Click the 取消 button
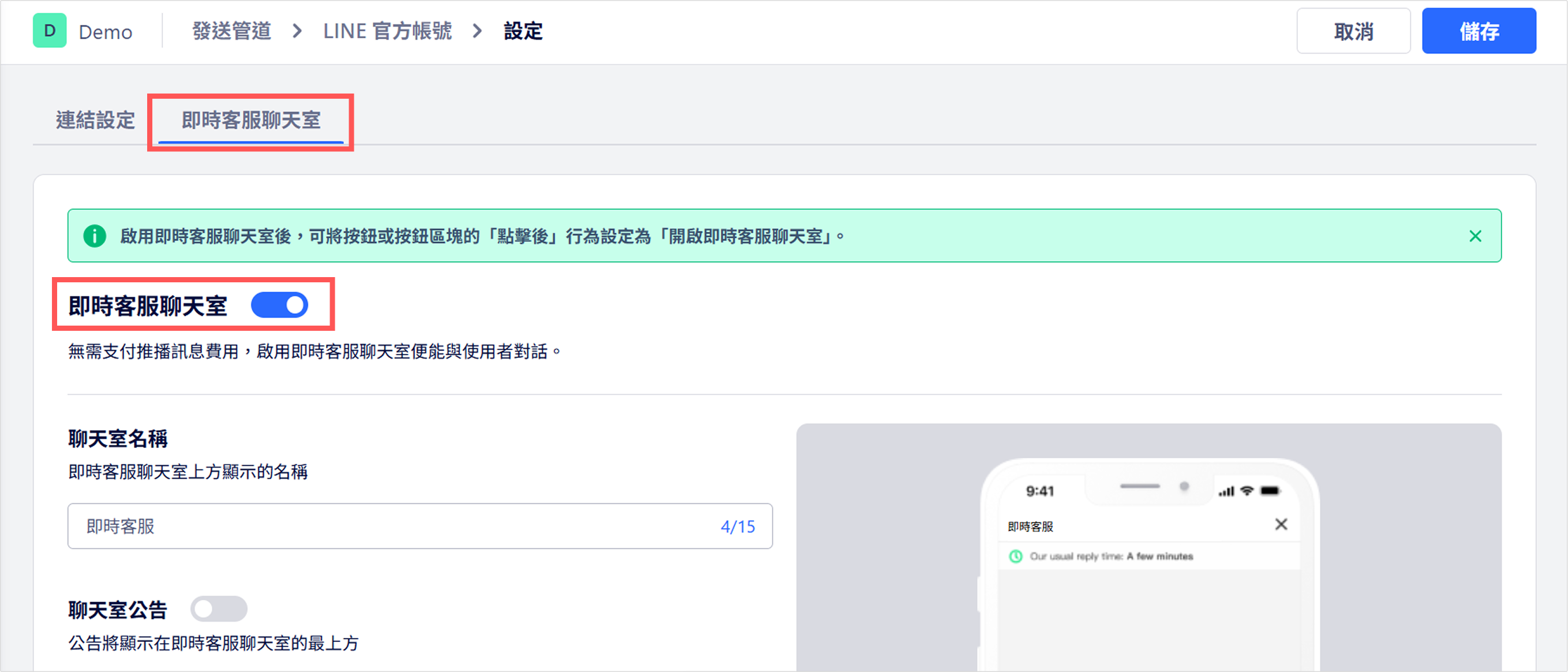Screen dimensions: 1568x672 (1353, 31)
